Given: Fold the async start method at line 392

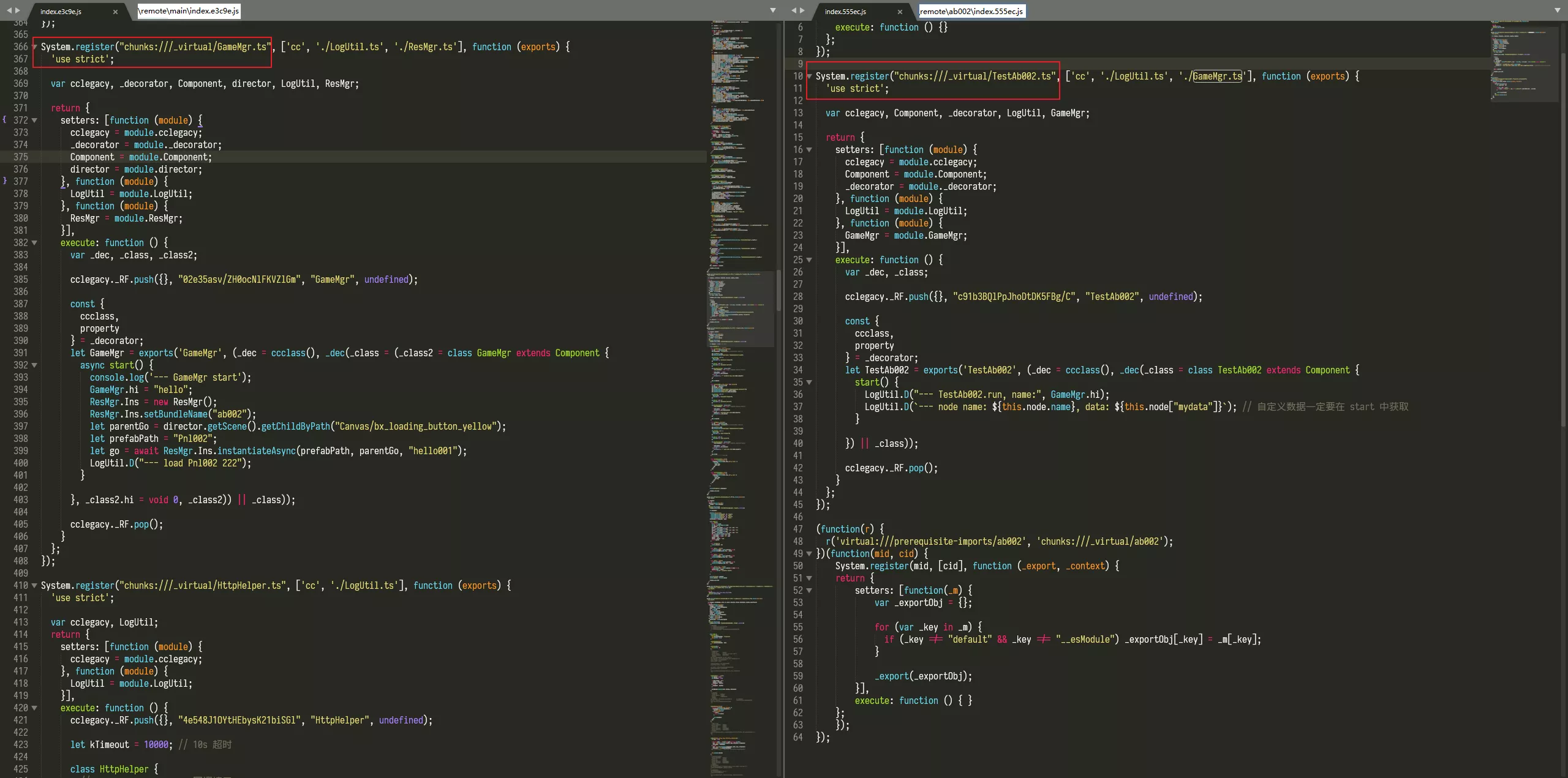Looking at the screenshot, I should 34,365.
